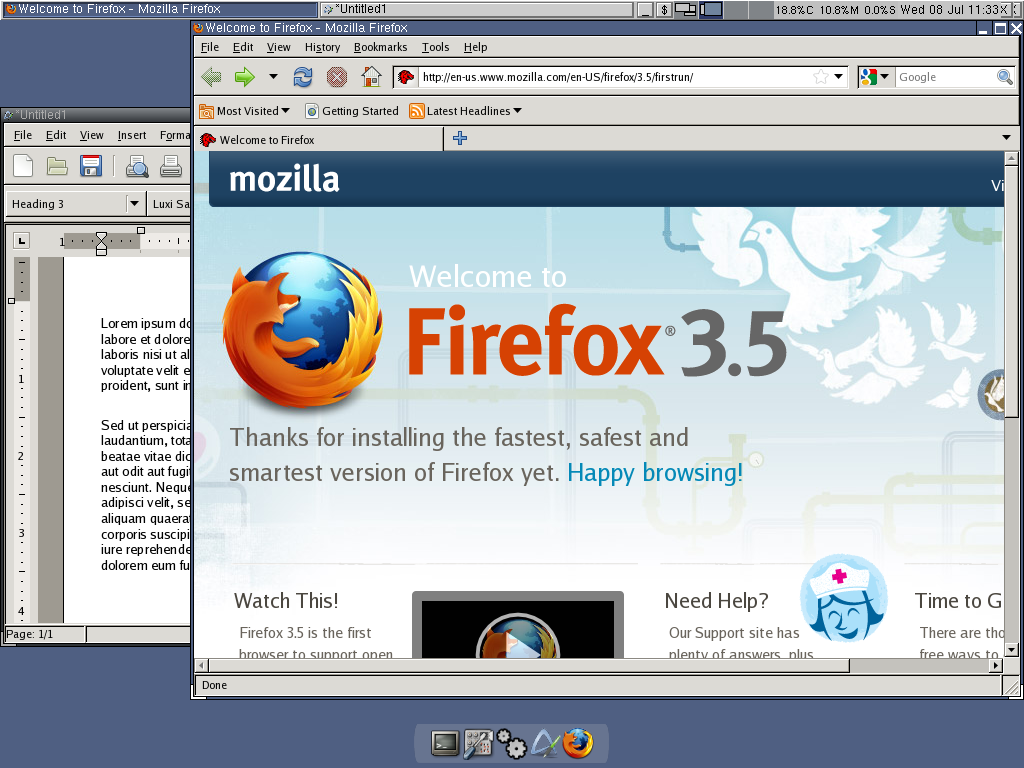Click in the Google search field
The width and height of the screenshot is (1024, 768).
click(x=944, y=77)
